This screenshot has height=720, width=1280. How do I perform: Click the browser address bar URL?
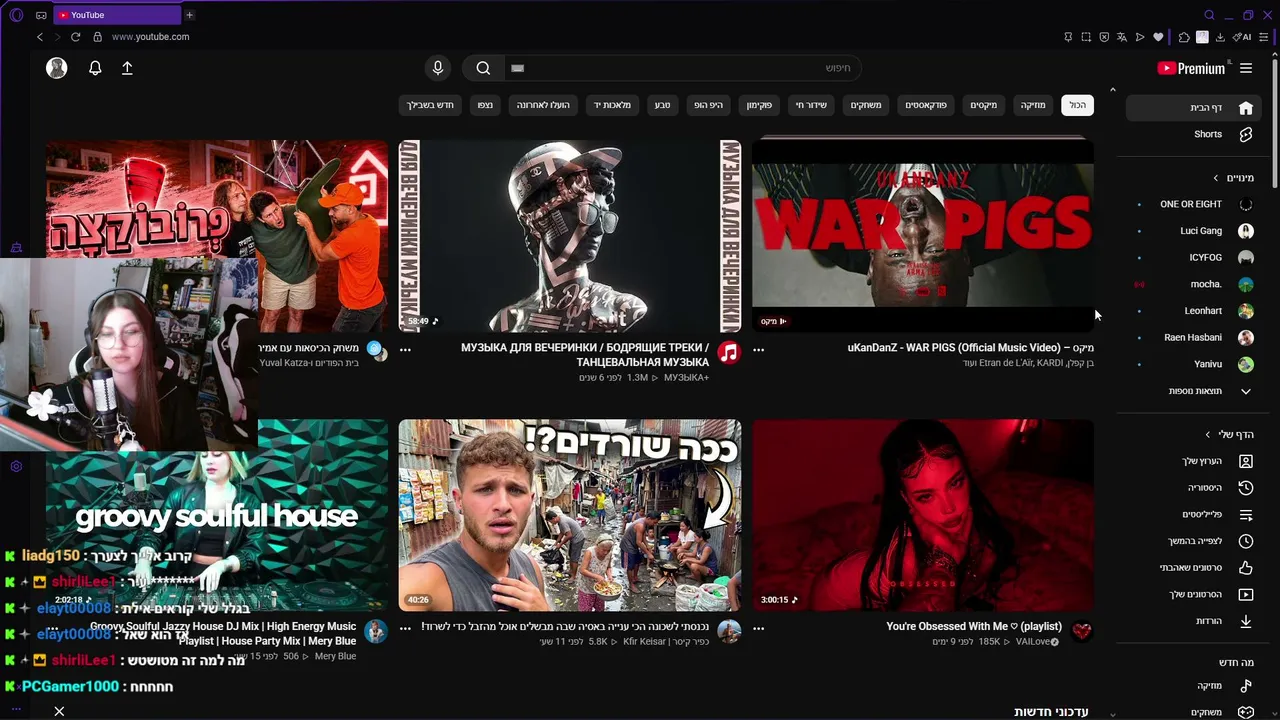tap(150, 37)
